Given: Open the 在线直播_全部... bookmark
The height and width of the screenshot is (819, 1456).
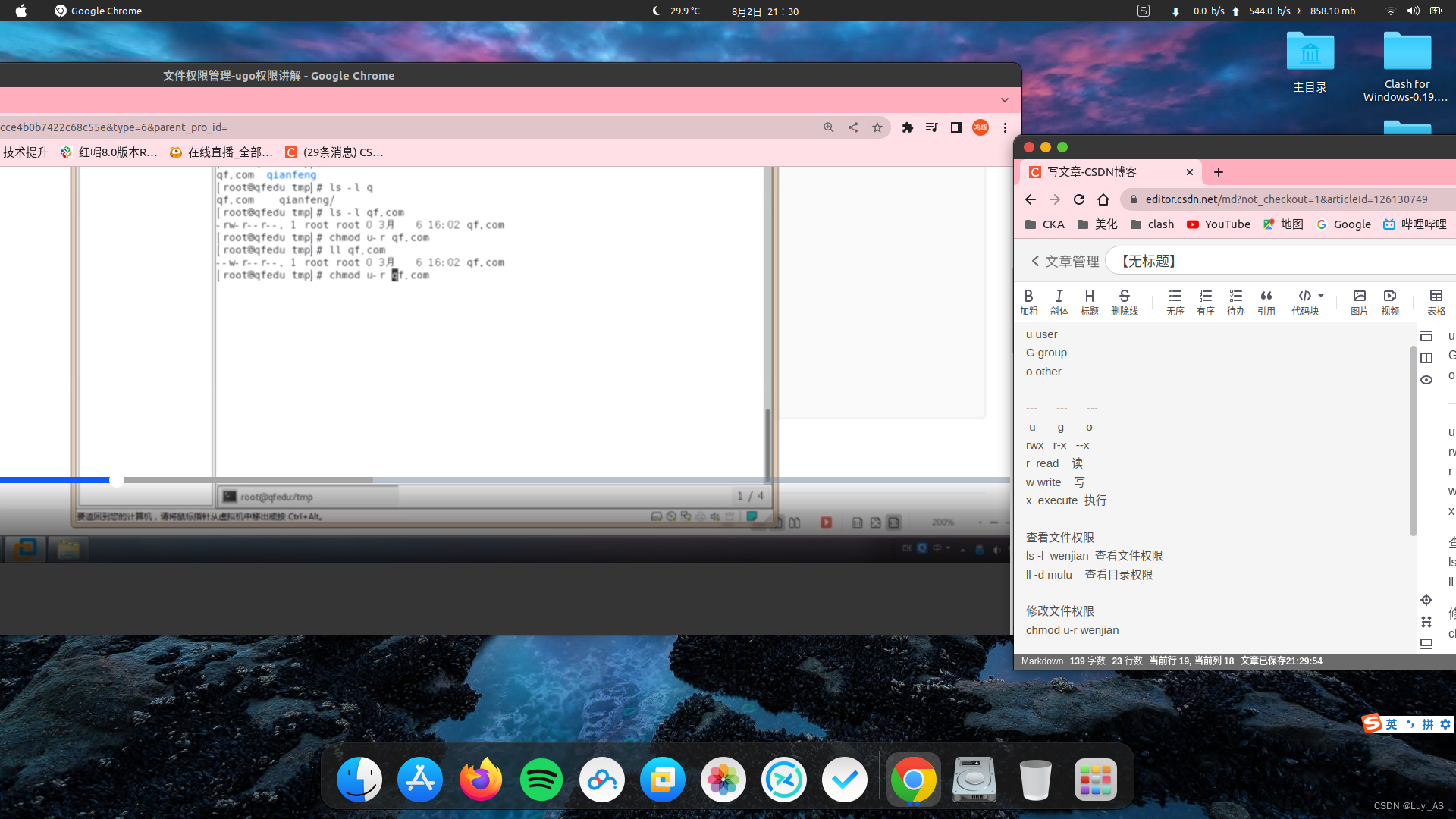Looking at the screenshot, I should tap(221, 152).
